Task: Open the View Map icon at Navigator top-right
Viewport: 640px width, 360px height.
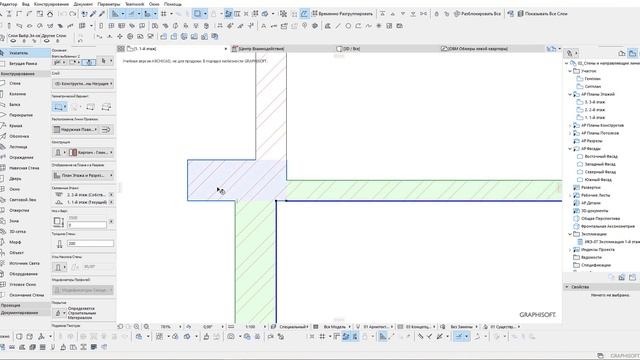Action: (x=632, y=53)
